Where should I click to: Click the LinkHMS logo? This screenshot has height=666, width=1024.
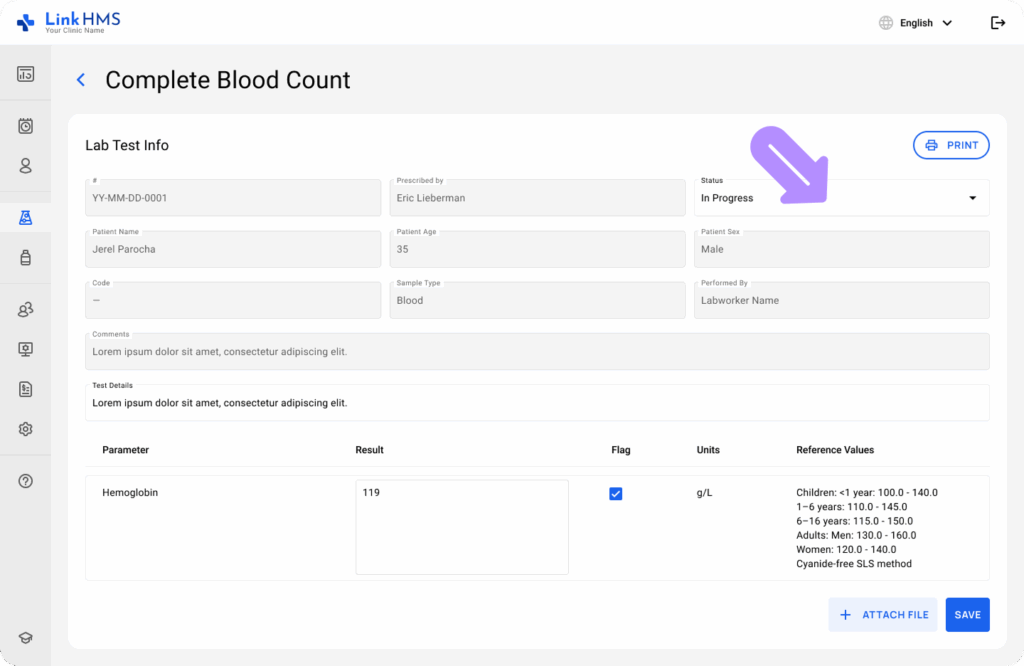click(69, 22)
